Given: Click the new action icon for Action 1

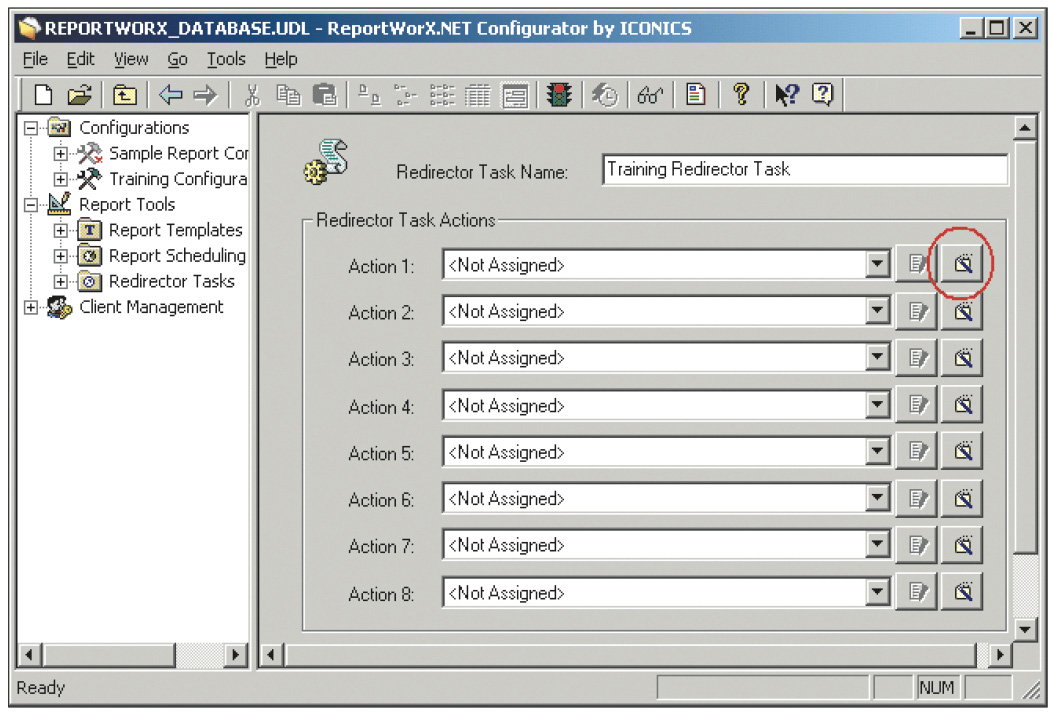Looking at the screenshot, I should pyautogui.click(x=962, y=264).
